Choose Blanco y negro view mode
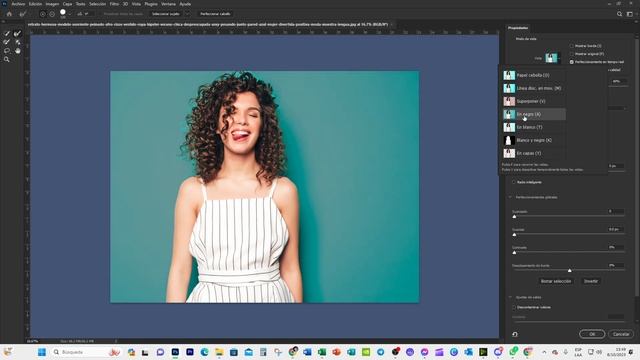This screenshot has width=640, height=360. pos(534,140)
